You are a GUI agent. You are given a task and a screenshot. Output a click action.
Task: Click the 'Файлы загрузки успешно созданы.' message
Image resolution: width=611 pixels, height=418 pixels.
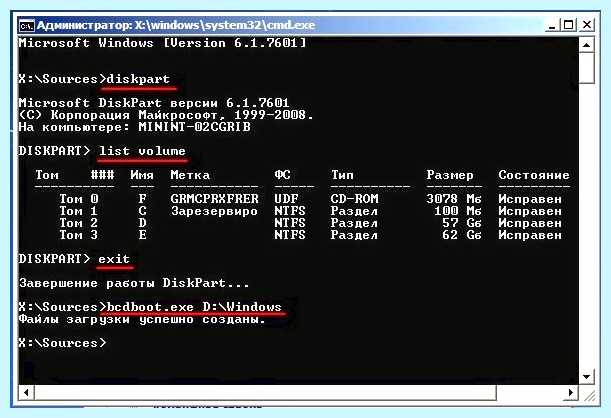[142, 319]
